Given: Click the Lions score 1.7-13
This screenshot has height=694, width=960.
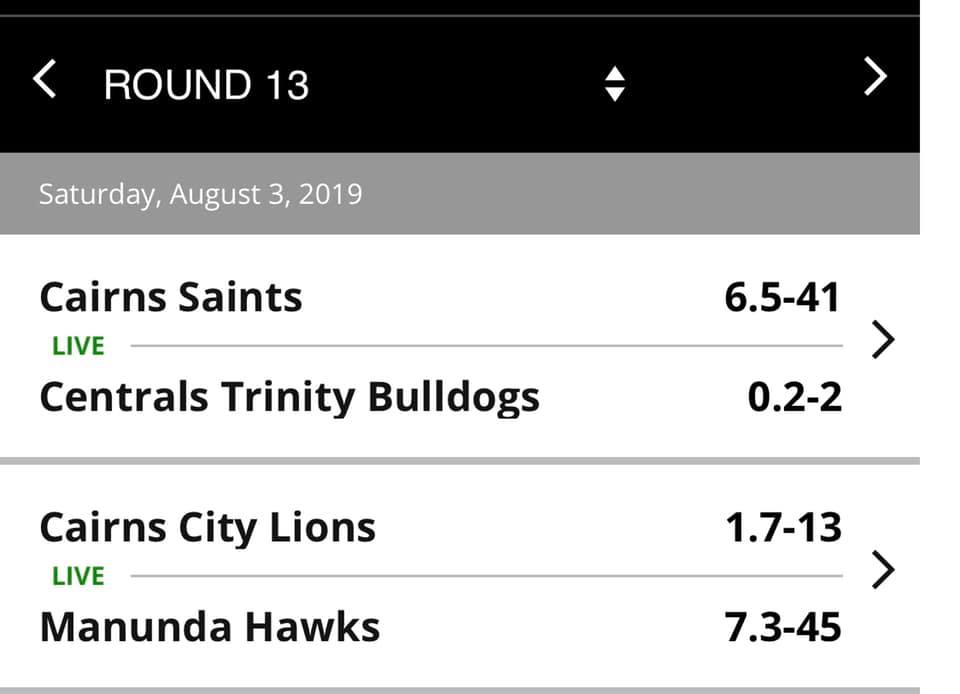Looking at the screenshot, I should pos(784,528).
